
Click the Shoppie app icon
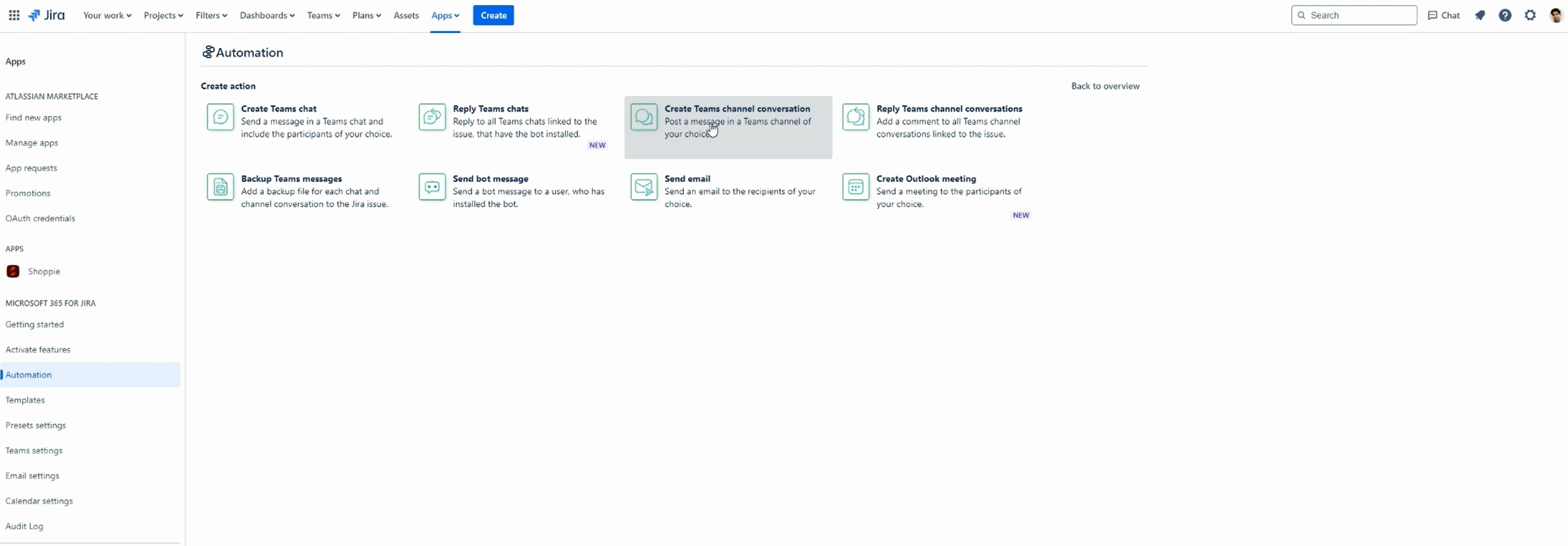[13, 271]
